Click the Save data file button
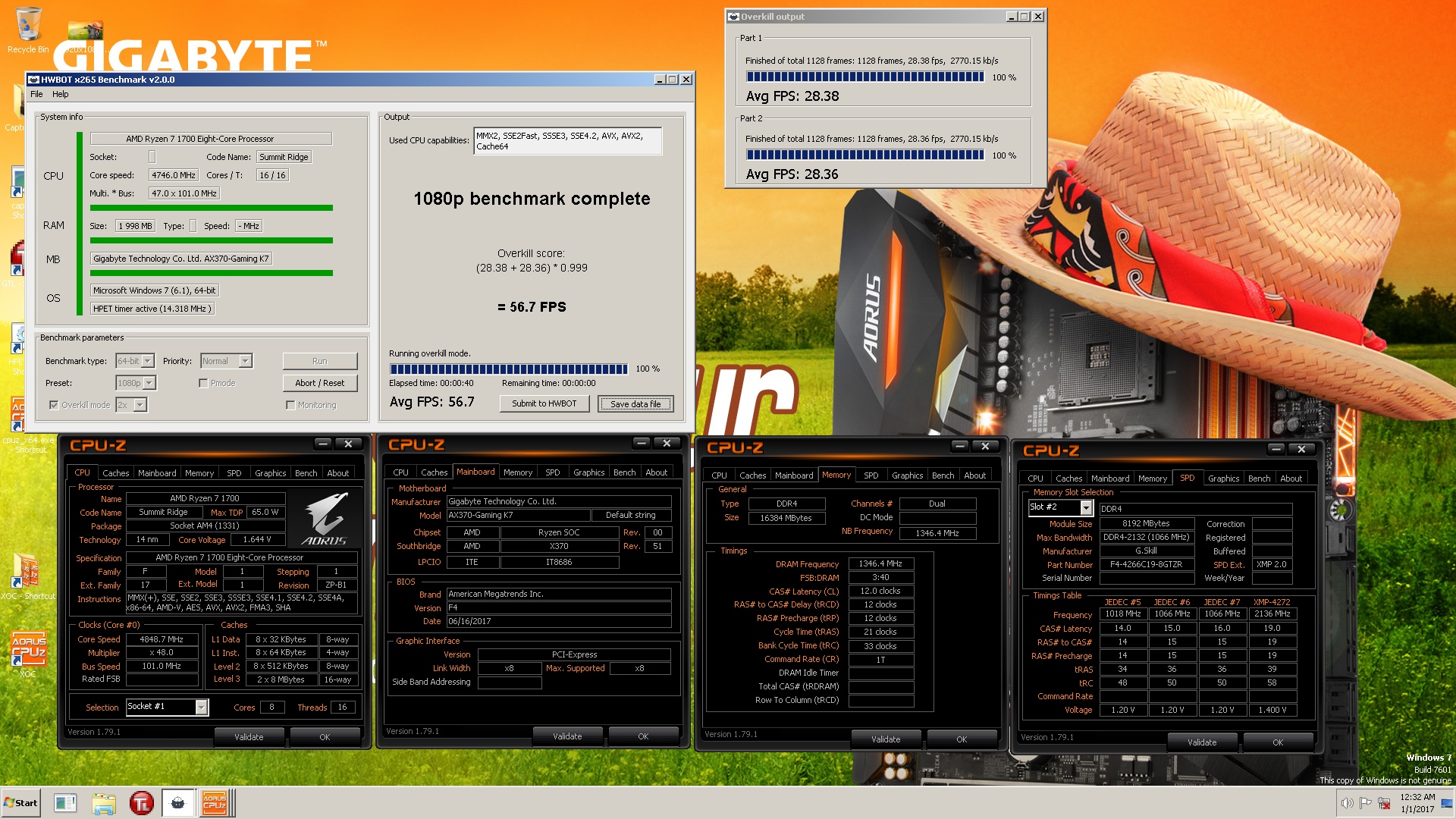This screenshot has height=819, width=1456. (x=635, y=404)
